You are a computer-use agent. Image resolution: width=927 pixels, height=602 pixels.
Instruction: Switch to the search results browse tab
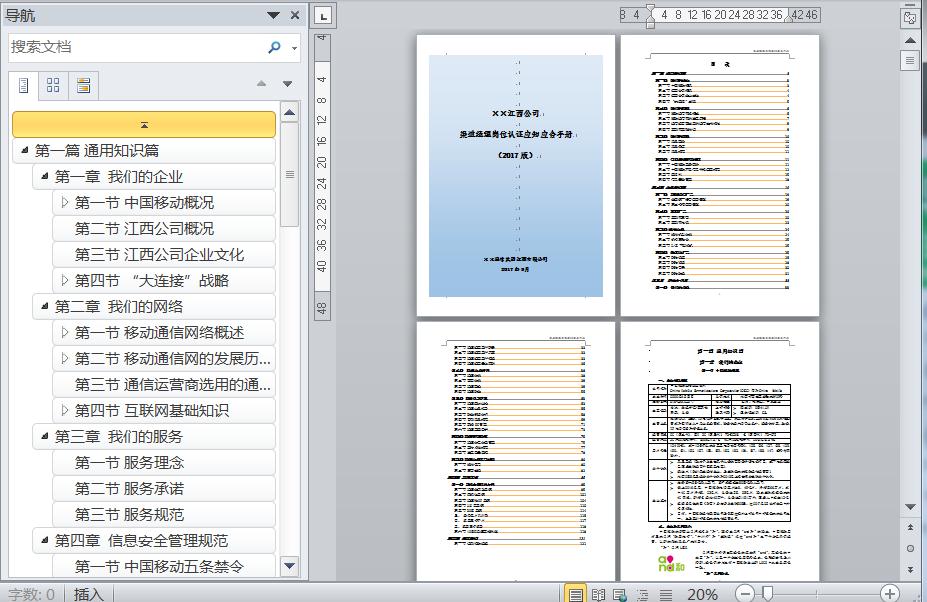coord(83,86)
